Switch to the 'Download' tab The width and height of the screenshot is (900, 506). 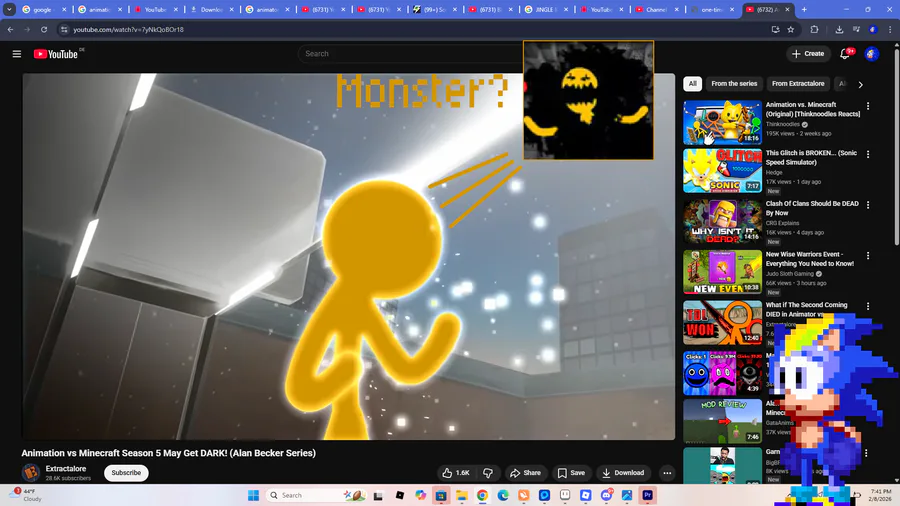point(211,9)
